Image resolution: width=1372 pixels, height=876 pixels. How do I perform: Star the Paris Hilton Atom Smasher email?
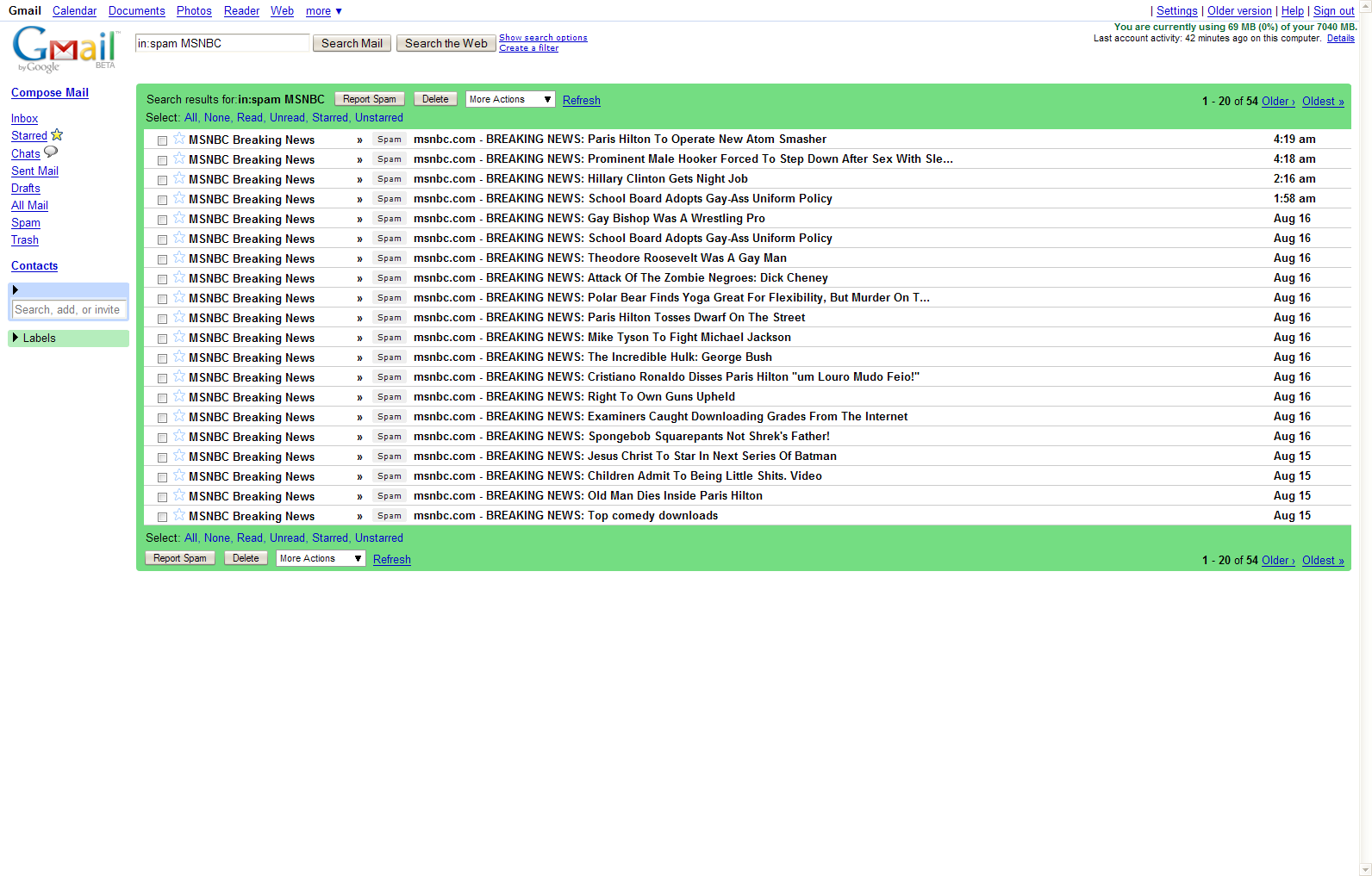pos(179,138)
